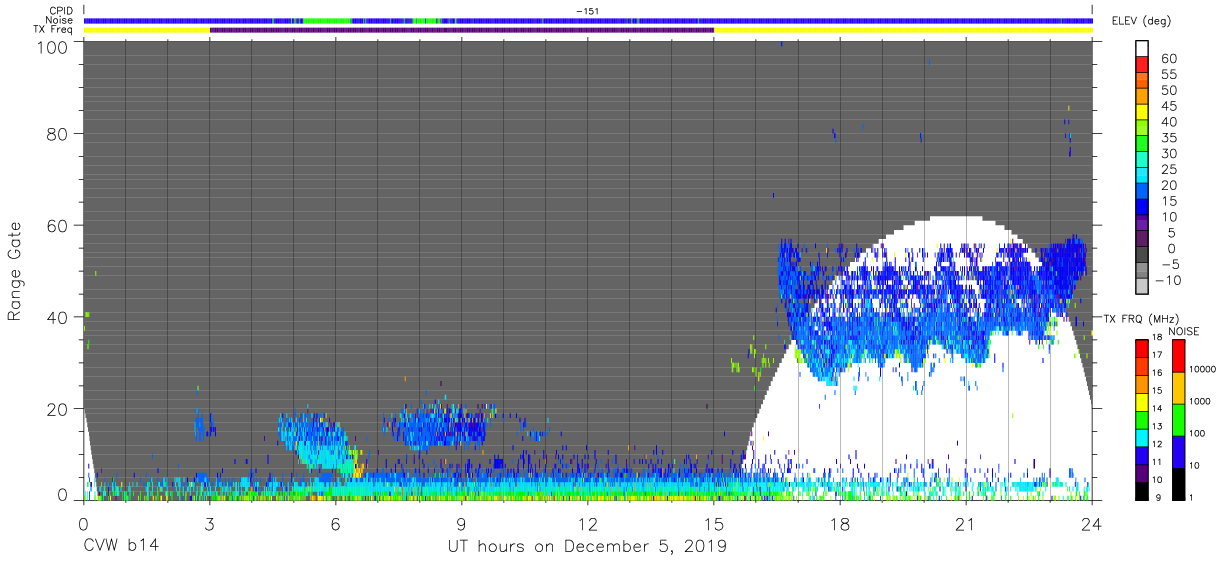This screenshot has height=567, width=1228.
Task: Click the "Range Gate" y-axis title
Action: (15, 270)
